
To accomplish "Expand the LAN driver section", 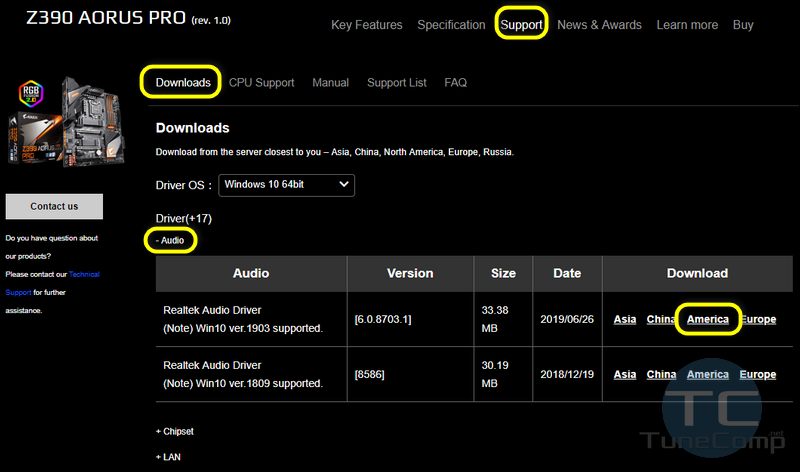I will [168, 457].
